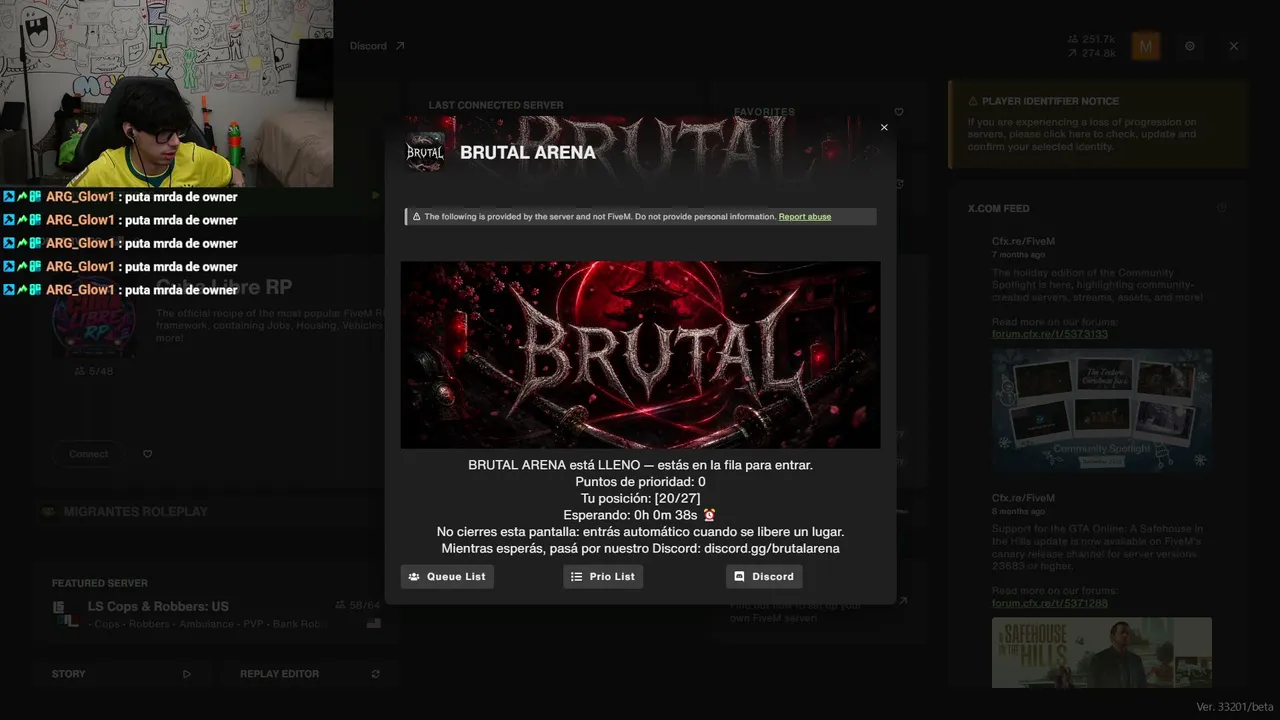Open the orange M profile avatar
Screen dimensions: 1280x720
click(x=1146, y=46)
